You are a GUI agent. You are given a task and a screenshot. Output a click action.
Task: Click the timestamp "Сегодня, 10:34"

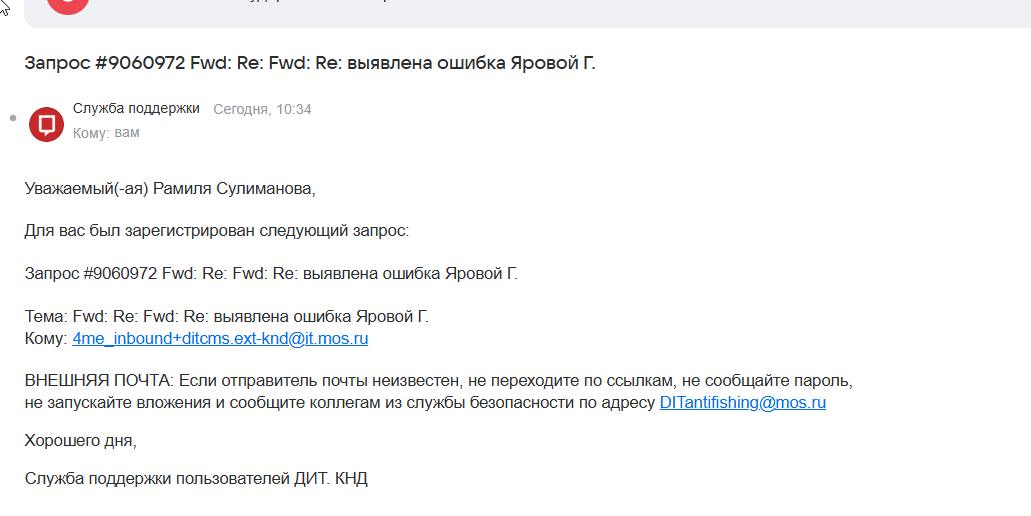coord(262,109)
